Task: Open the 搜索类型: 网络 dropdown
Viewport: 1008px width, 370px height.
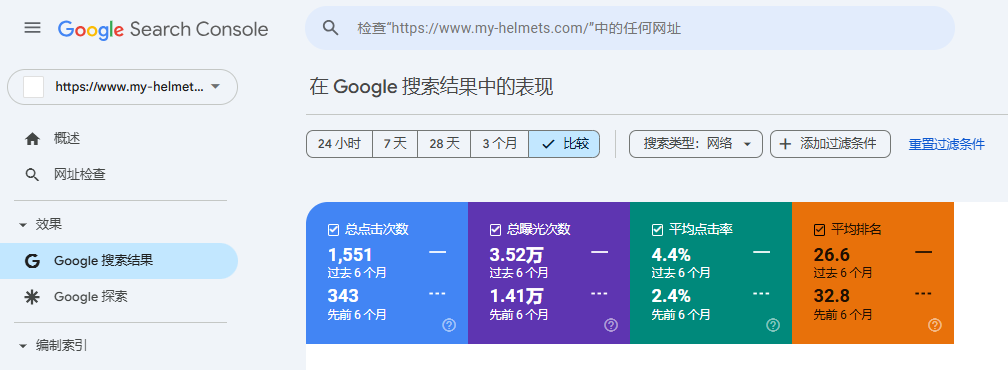Action: [696, 144]
